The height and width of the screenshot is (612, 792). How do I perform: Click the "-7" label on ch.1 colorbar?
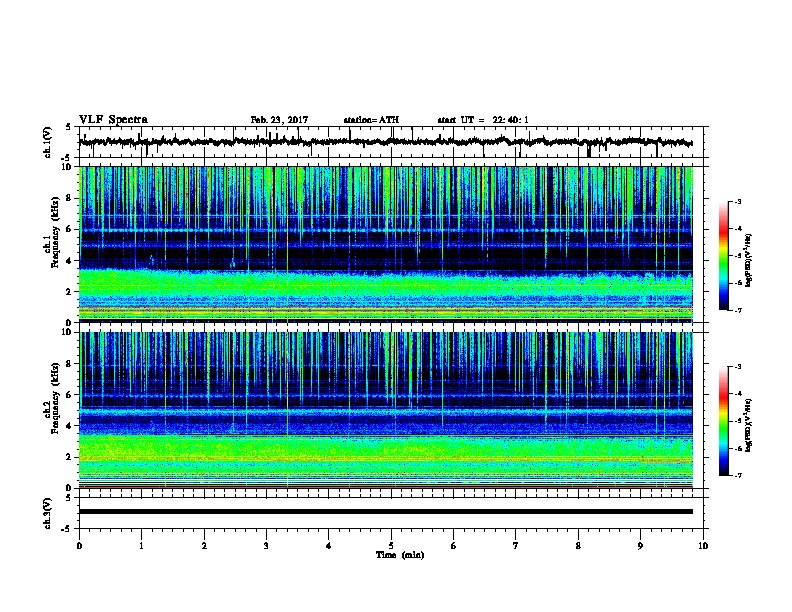tap(738, 310)
